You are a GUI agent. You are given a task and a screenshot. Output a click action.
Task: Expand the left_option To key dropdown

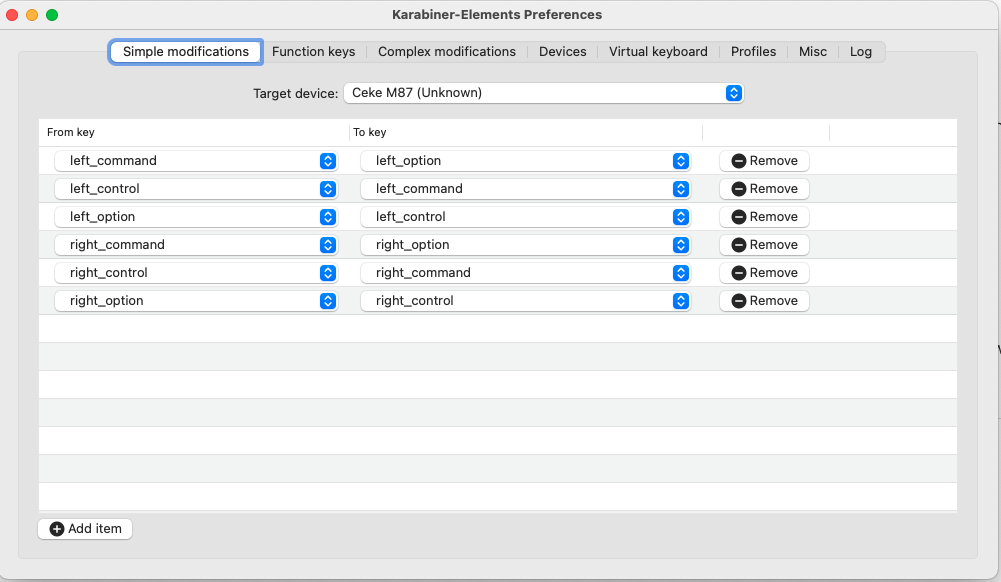click(x=525, y=161)
